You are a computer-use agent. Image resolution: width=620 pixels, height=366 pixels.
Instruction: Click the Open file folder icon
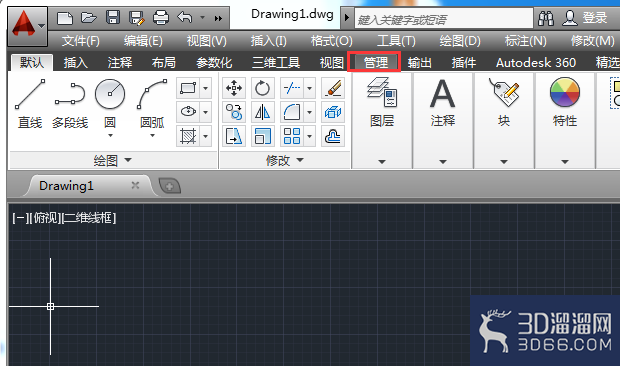tap(89, 18)
